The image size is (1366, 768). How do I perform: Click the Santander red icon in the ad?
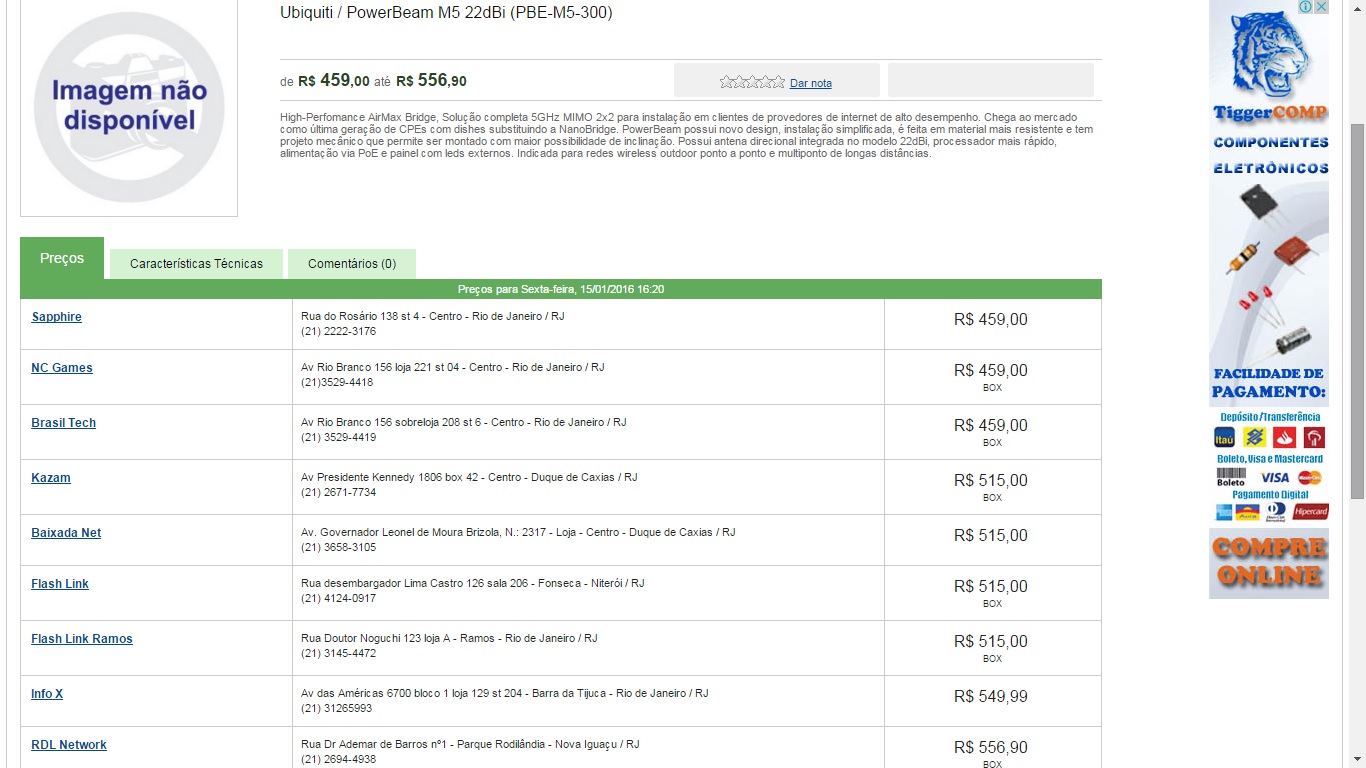pyautogui.click(x=1285, y=437)
